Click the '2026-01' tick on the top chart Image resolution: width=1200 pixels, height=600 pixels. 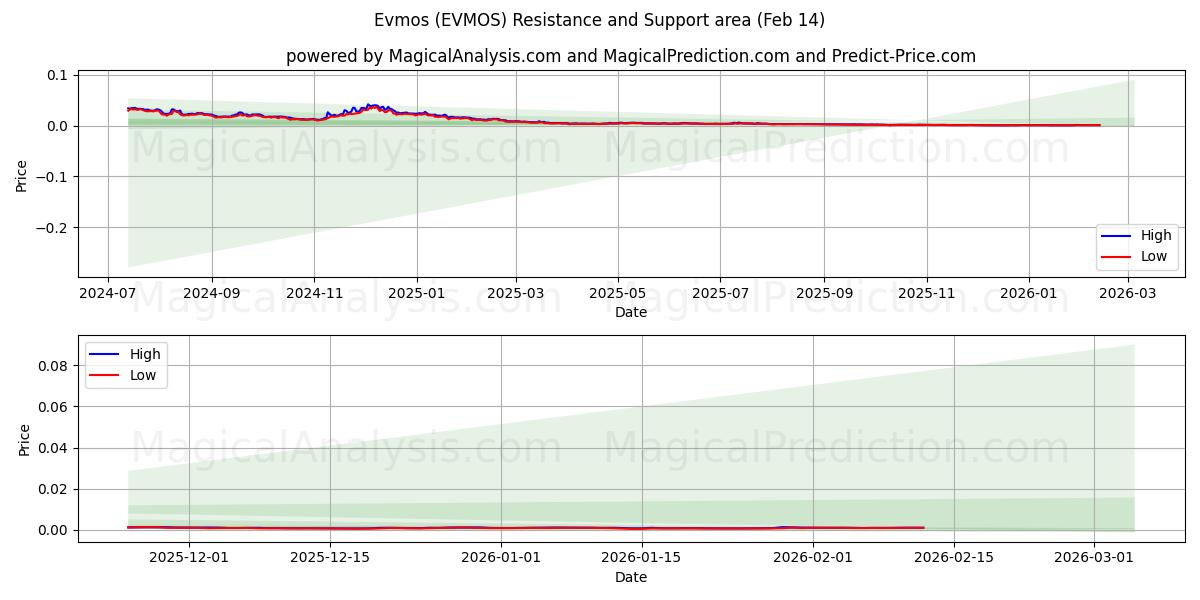pos(1029,294)
